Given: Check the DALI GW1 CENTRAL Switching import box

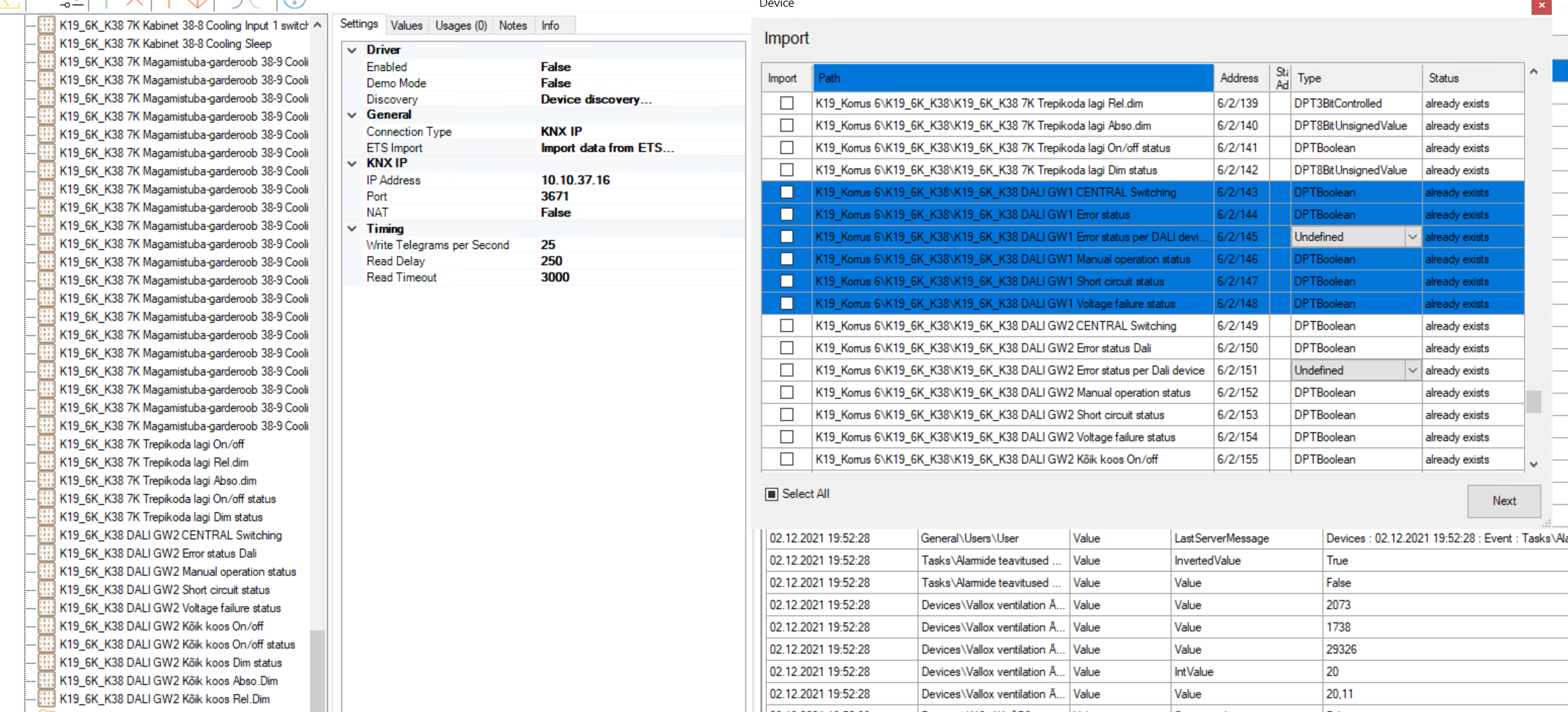Looking at the screenshot, I should (786, 192).
